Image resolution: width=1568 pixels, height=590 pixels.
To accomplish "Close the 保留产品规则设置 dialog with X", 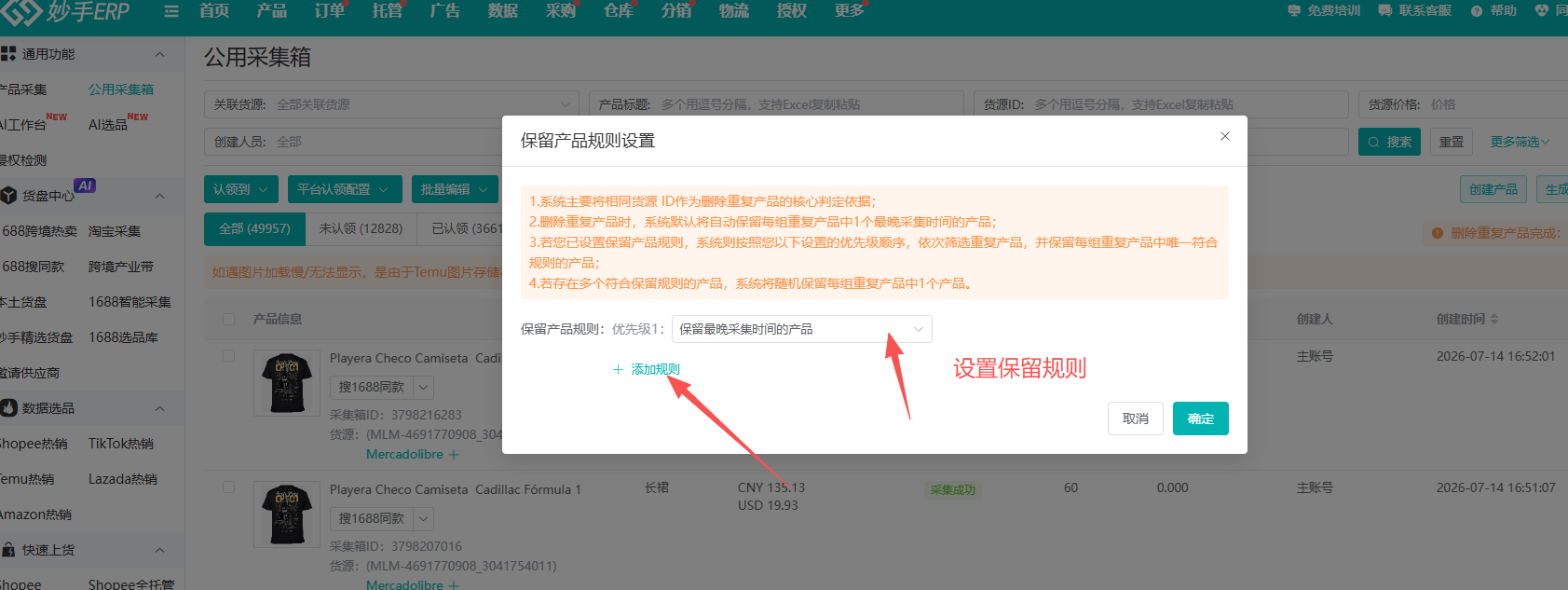I will [x=1225, y=136].
